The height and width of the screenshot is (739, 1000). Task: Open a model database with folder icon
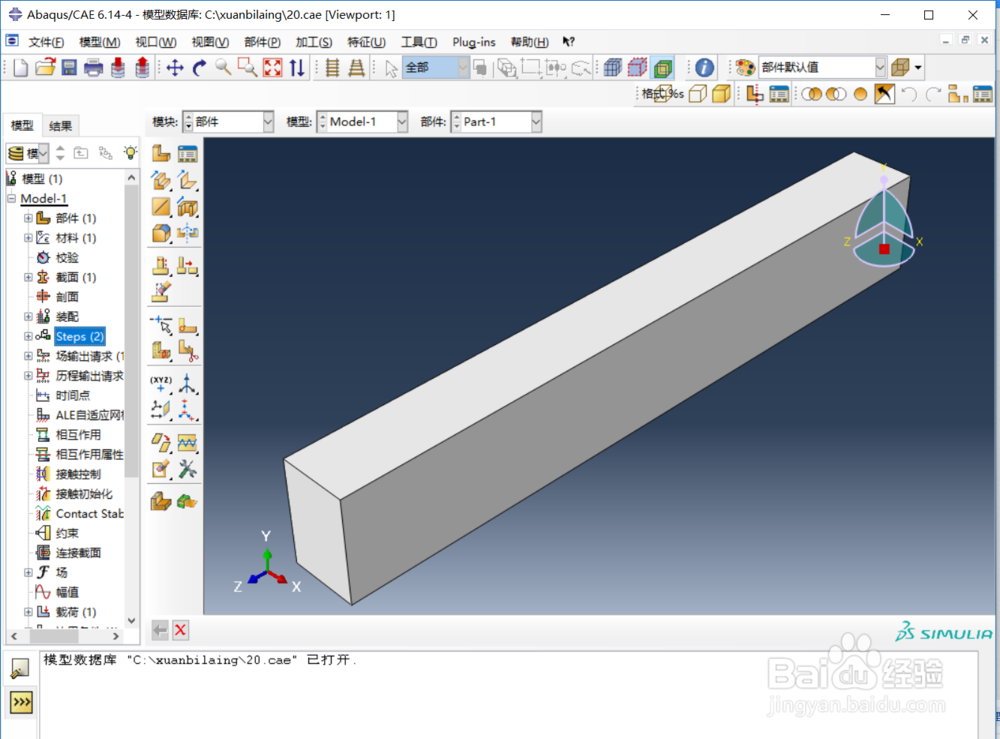coord(45,67)
